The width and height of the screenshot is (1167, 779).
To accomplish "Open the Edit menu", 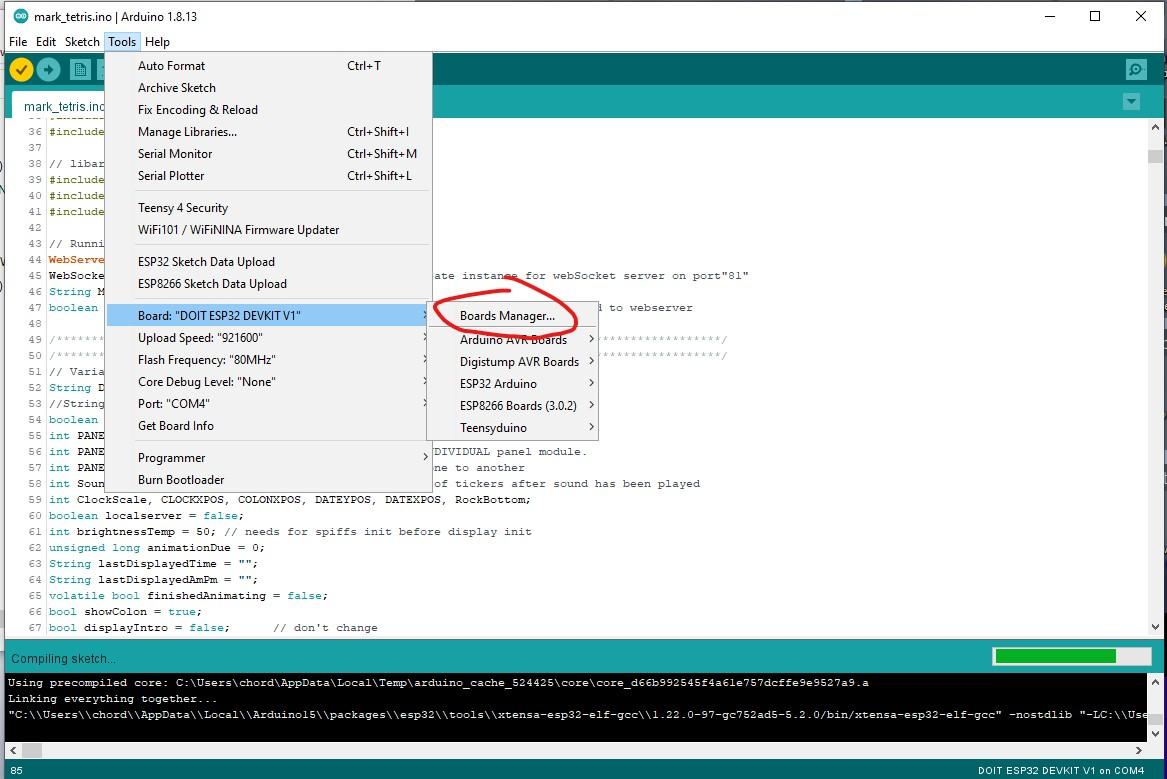I will pyautogui.click(x=45, y=42).
